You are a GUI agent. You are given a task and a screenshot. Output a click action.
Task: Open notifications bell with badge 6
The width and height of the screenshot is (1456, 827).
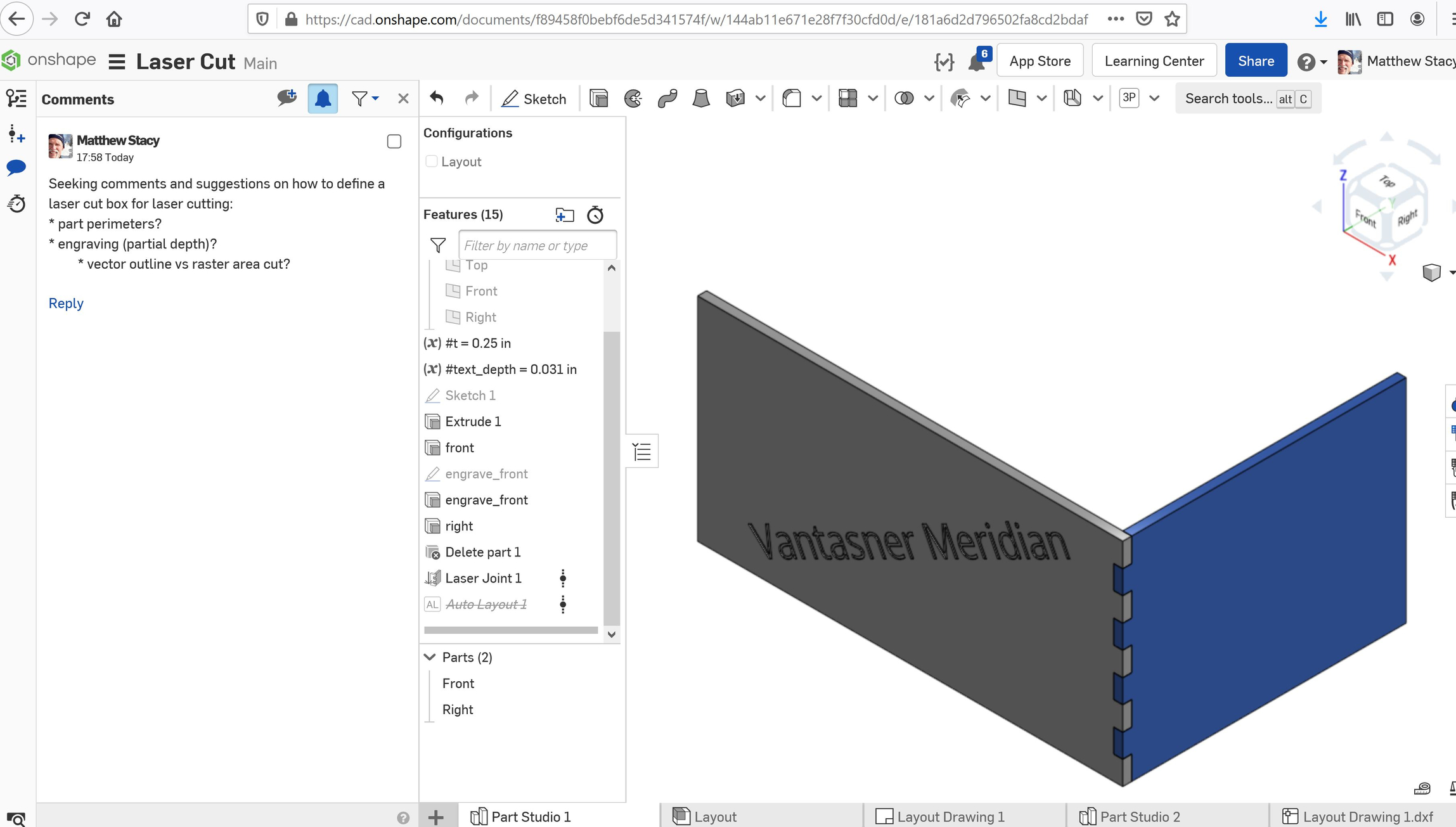979,61
